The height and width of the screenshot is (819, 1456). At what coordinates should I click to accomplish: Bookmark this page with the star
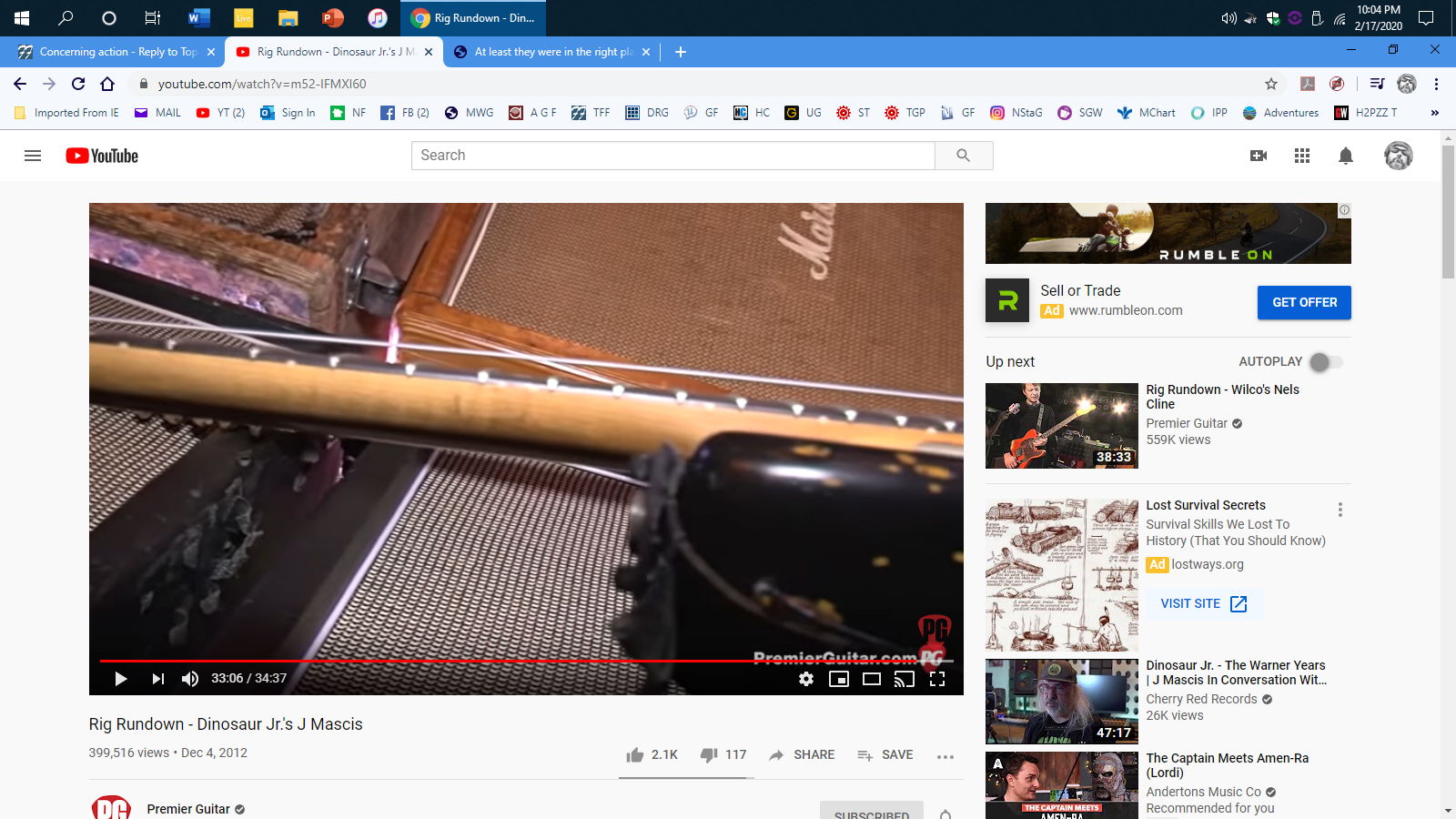[1271, 84]
